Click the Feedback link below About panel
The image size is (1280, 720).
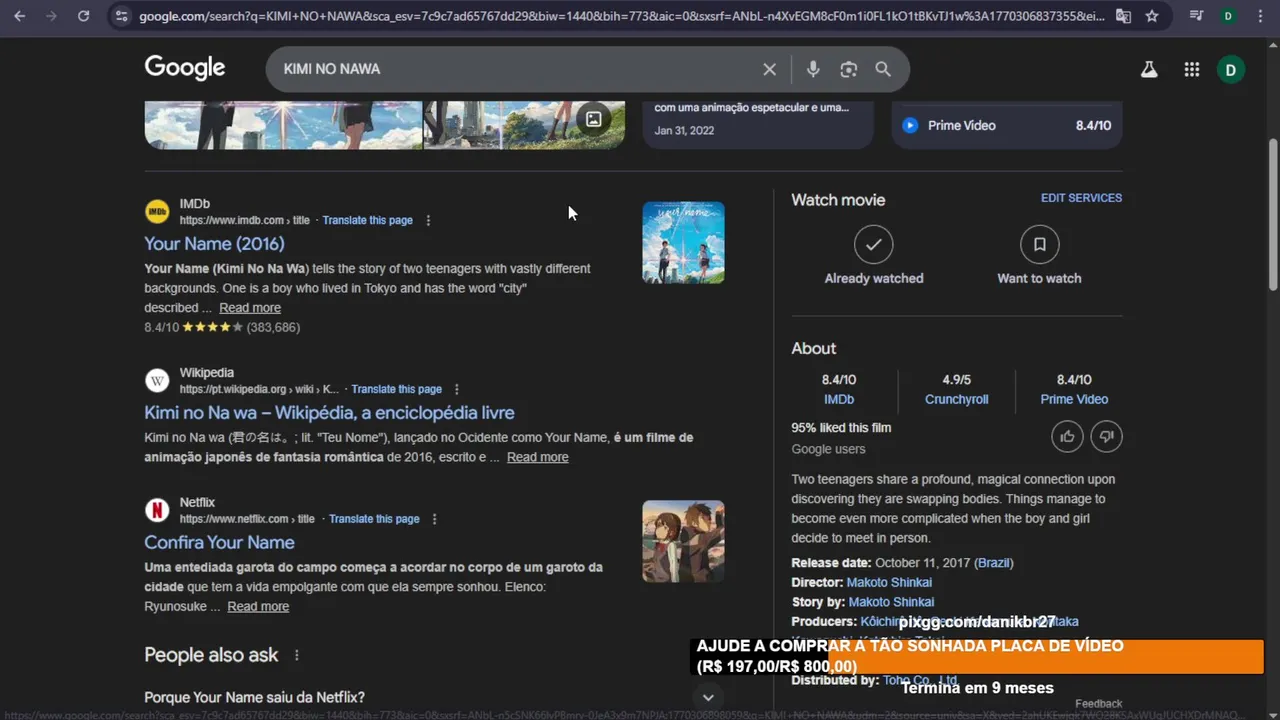coord(1098,704)
